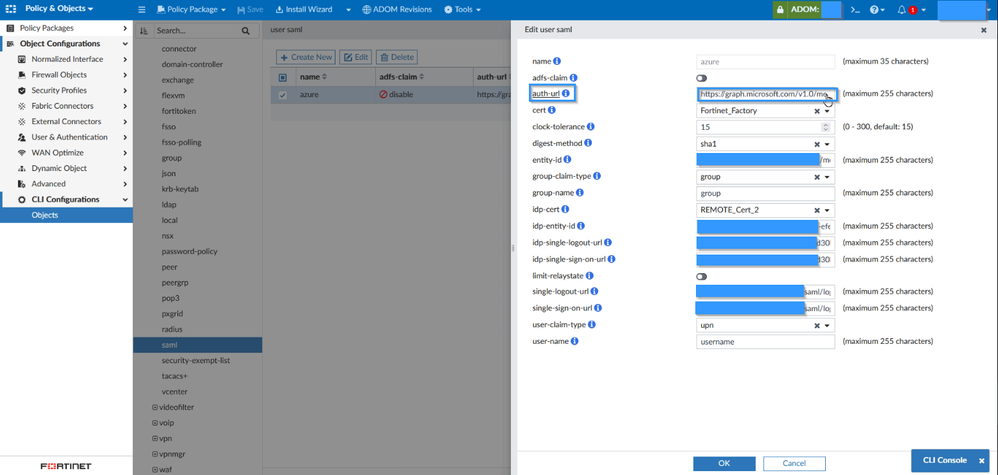
Task: Click the clock-tolerance number field
Action: [766, 127]
